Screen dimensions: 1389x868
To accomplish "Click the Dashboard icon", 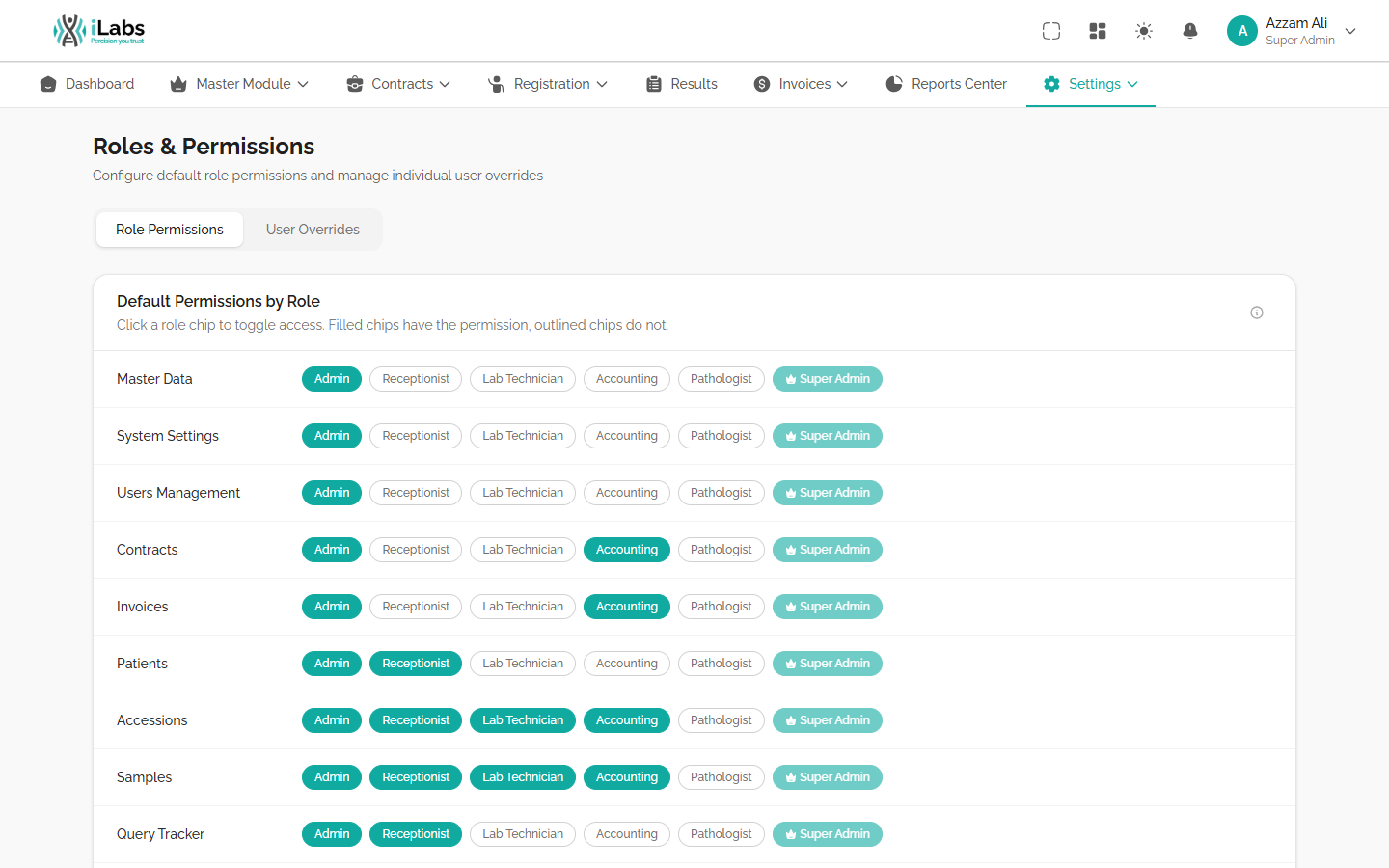I will click(x=48, y=84).
